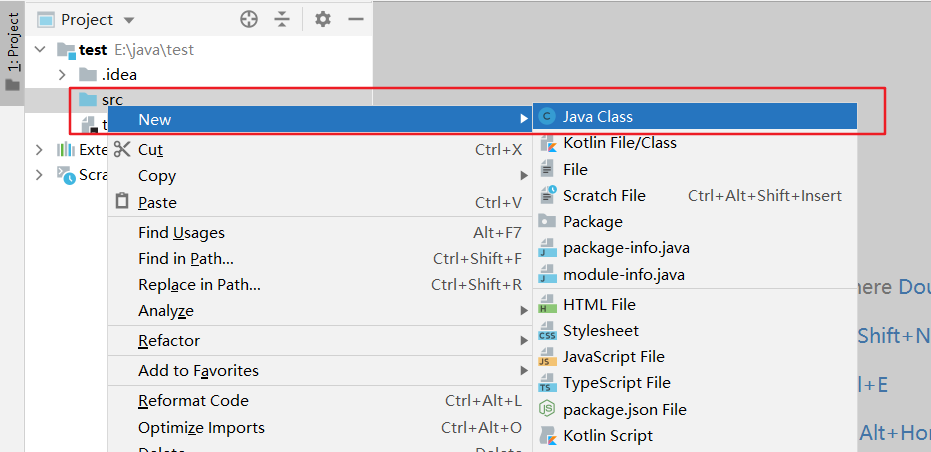Click the Kotlin Script icon
Screen dimensions: 931x452
point(547,436)
